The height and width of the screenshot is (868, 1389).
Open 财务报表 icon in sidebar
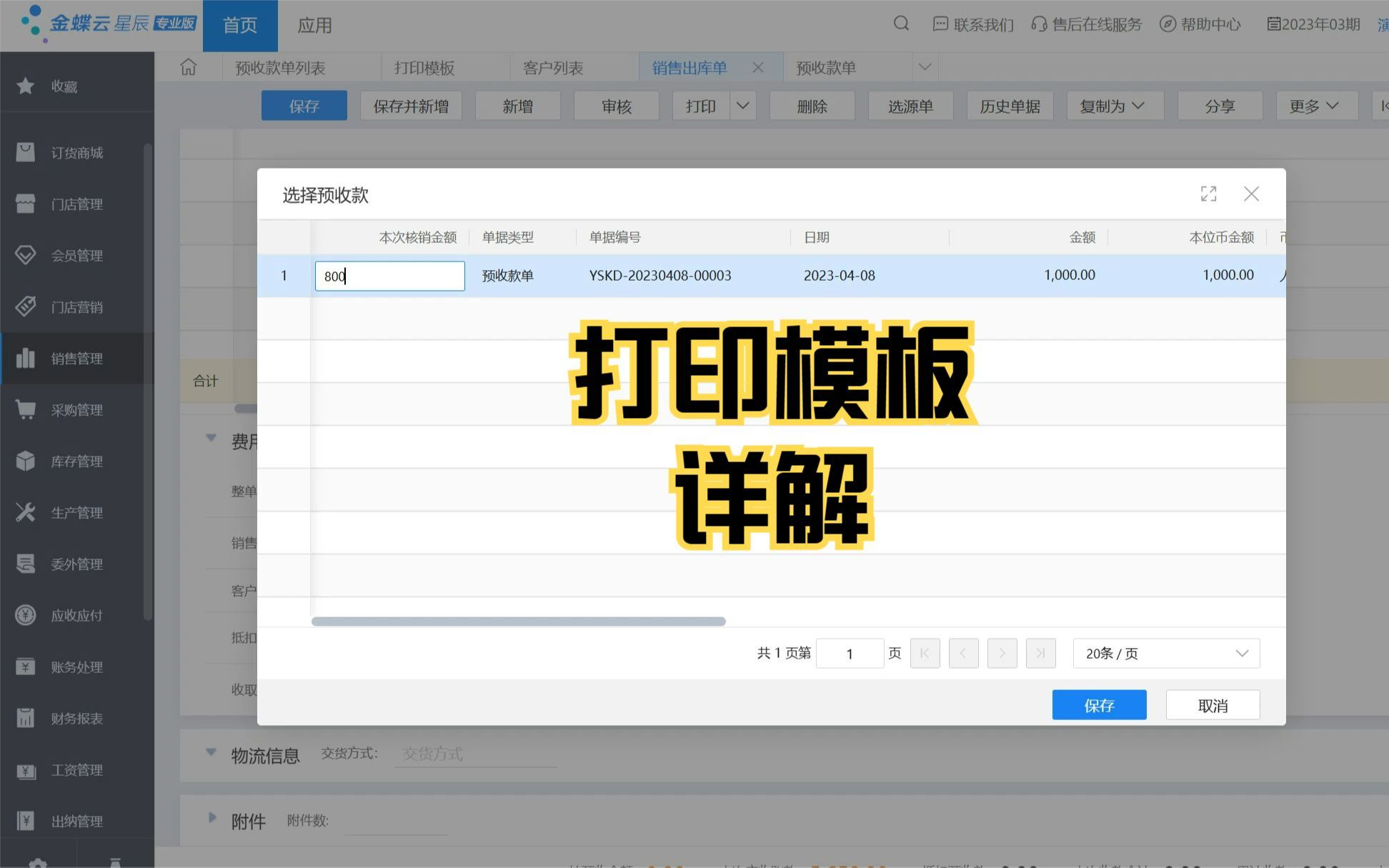tap(26, 718)
